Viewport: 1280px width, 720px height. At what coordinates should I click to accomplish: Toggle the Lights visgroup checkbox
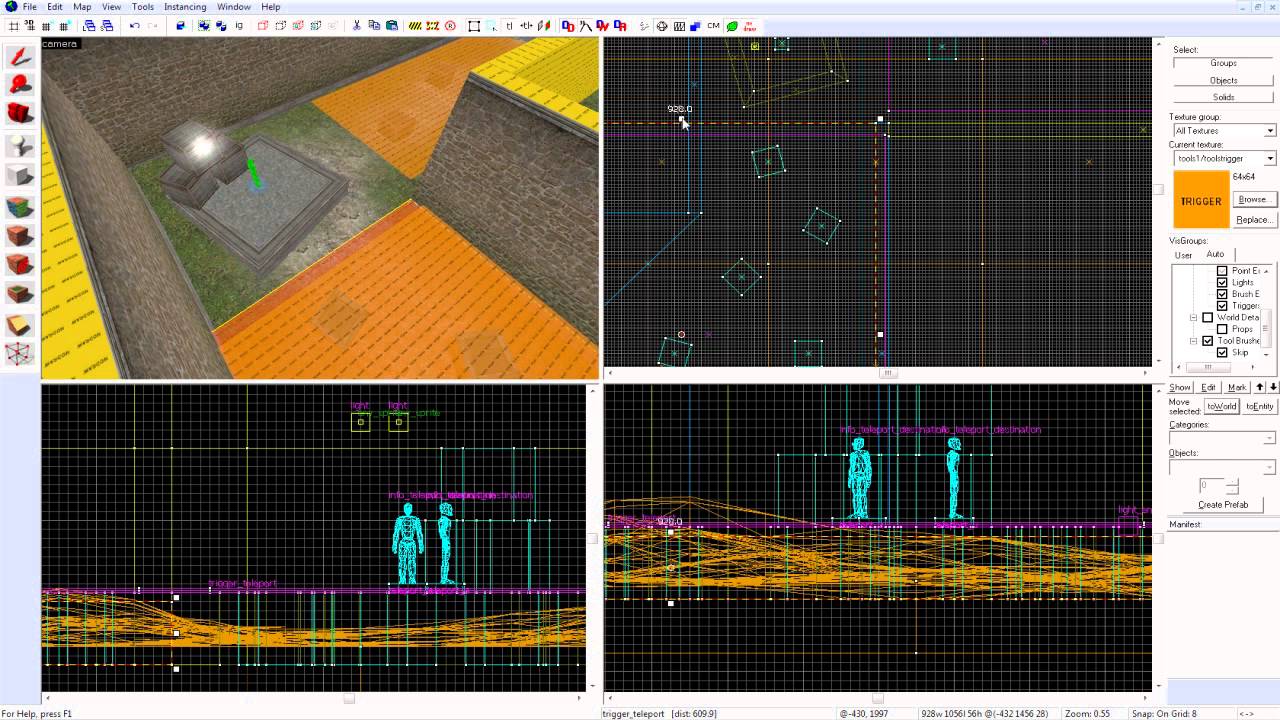1222,282
